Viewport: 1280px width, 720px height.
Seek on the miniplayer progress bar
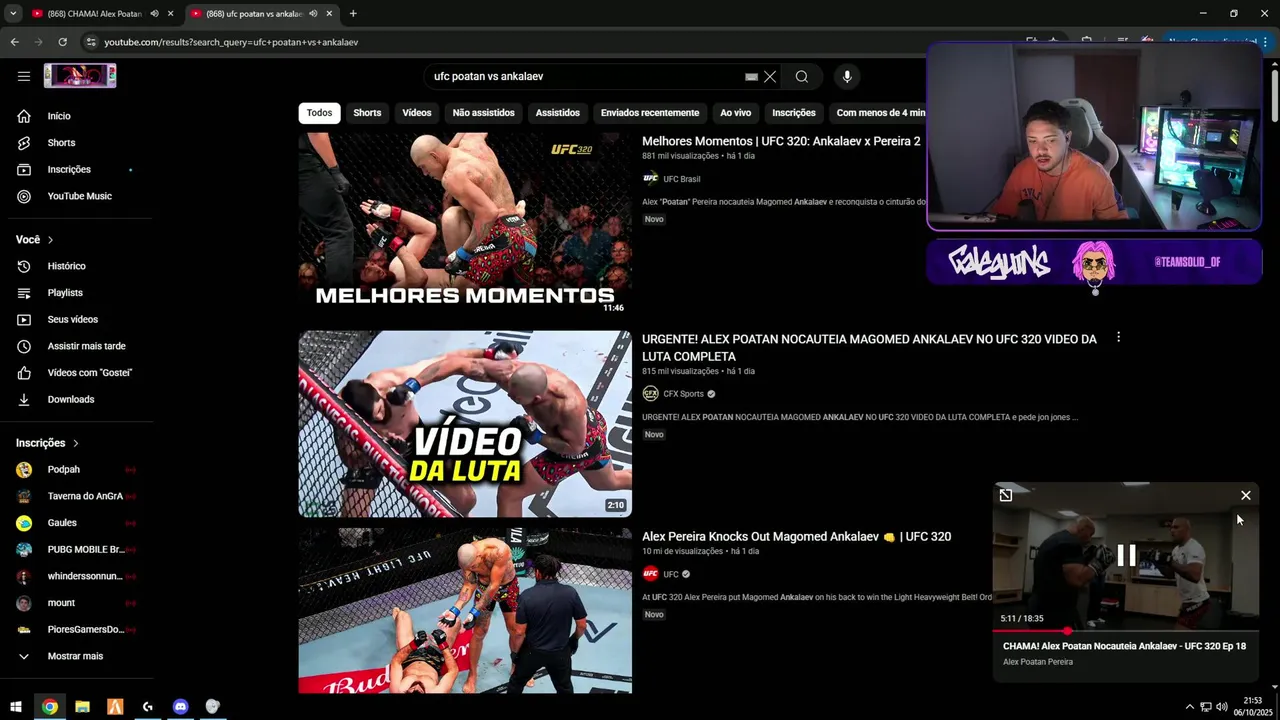1126,631
